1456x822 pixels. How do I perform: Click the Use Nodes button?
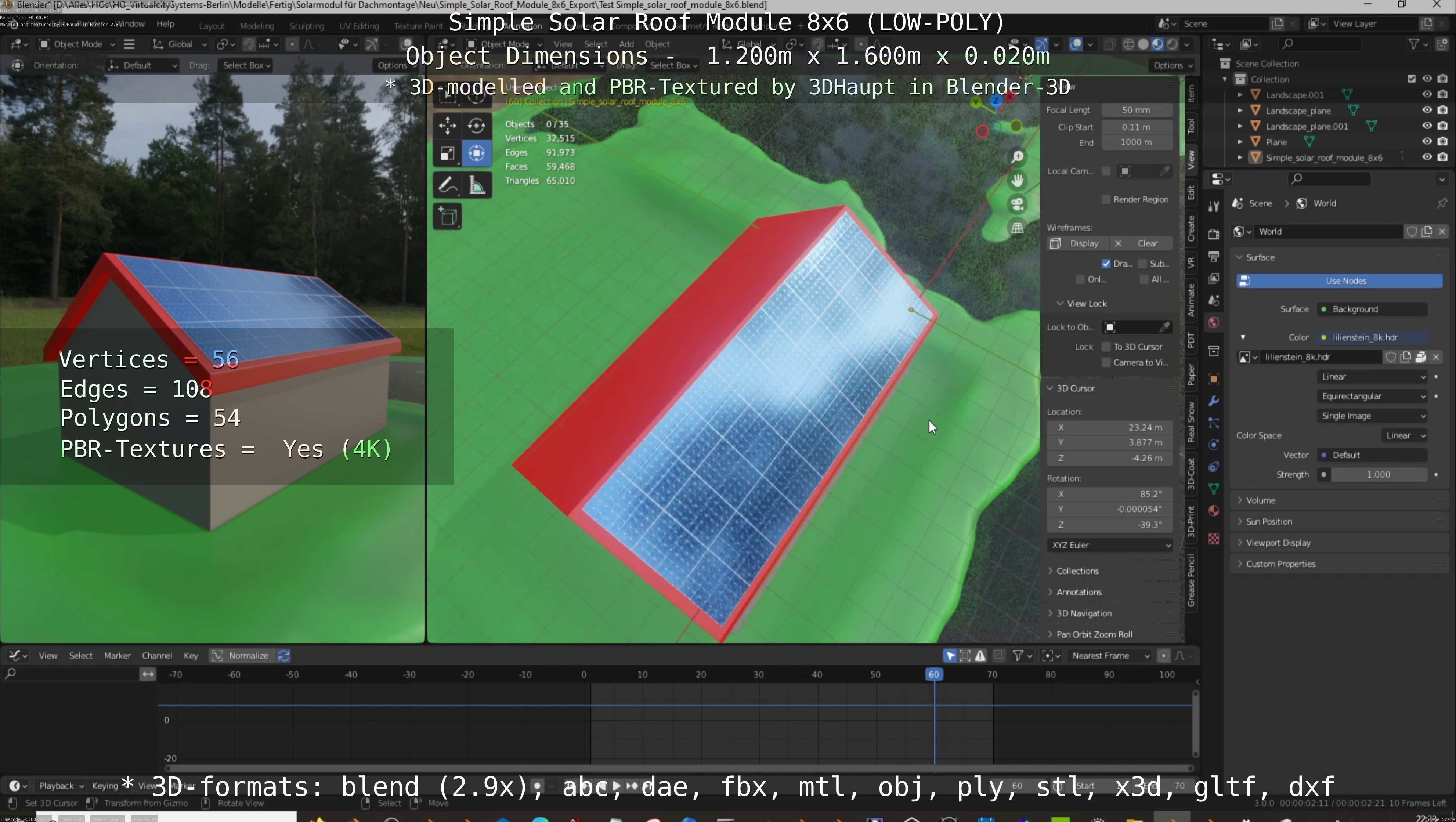pos(1340,281)
